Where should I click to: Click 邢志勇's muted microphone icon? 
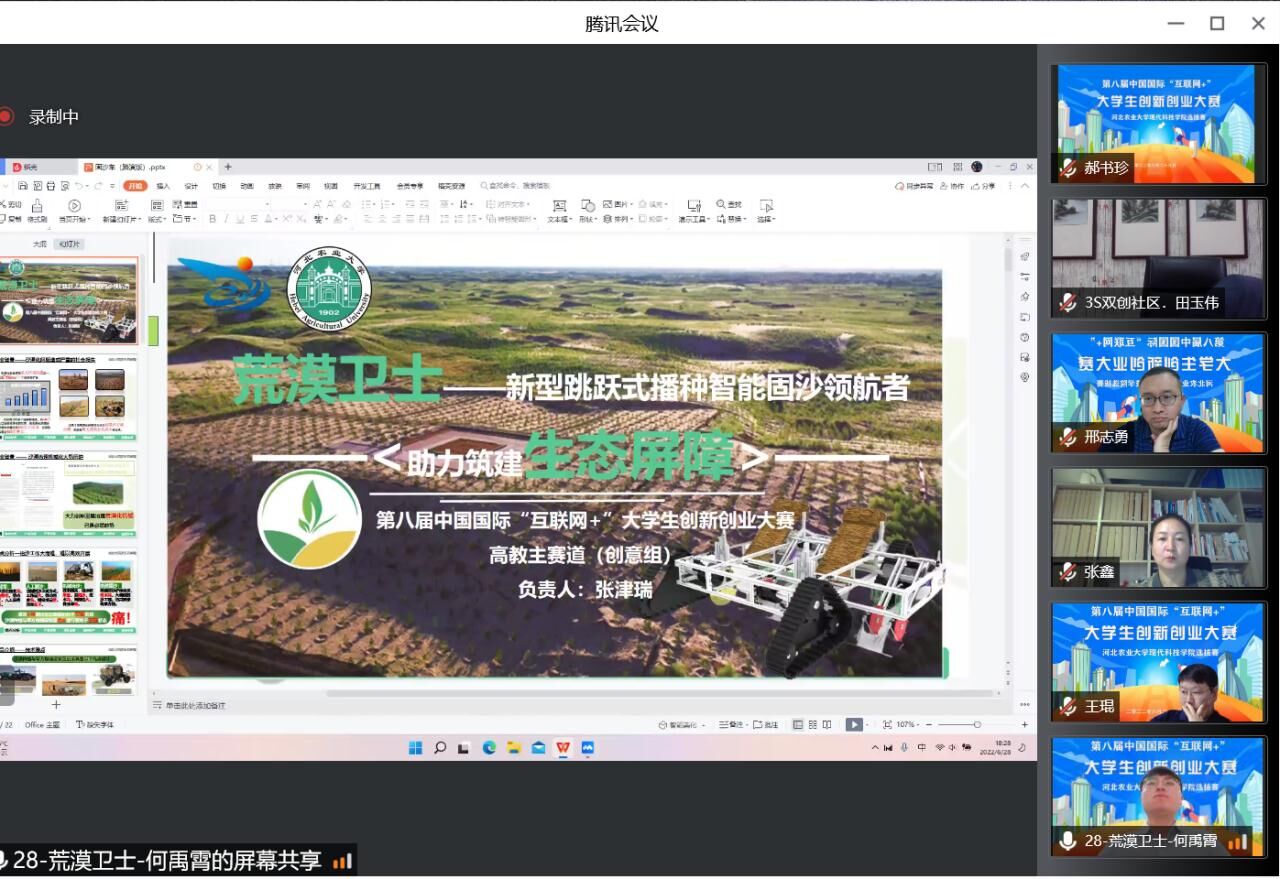coord(1069,437)
